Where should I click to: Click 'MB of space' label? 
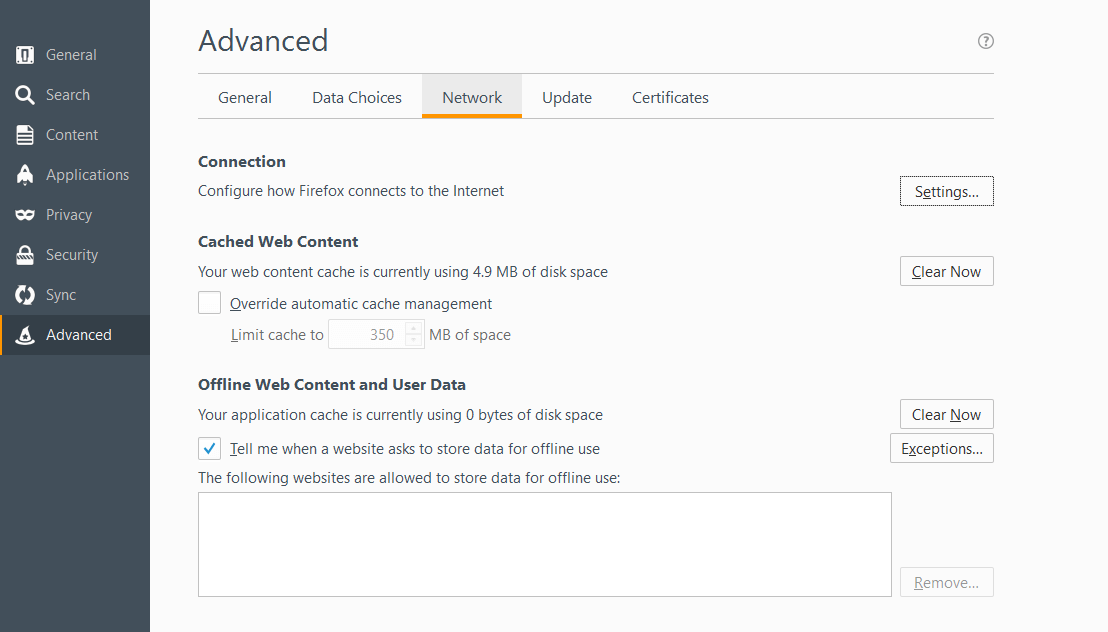coord(470,335)
